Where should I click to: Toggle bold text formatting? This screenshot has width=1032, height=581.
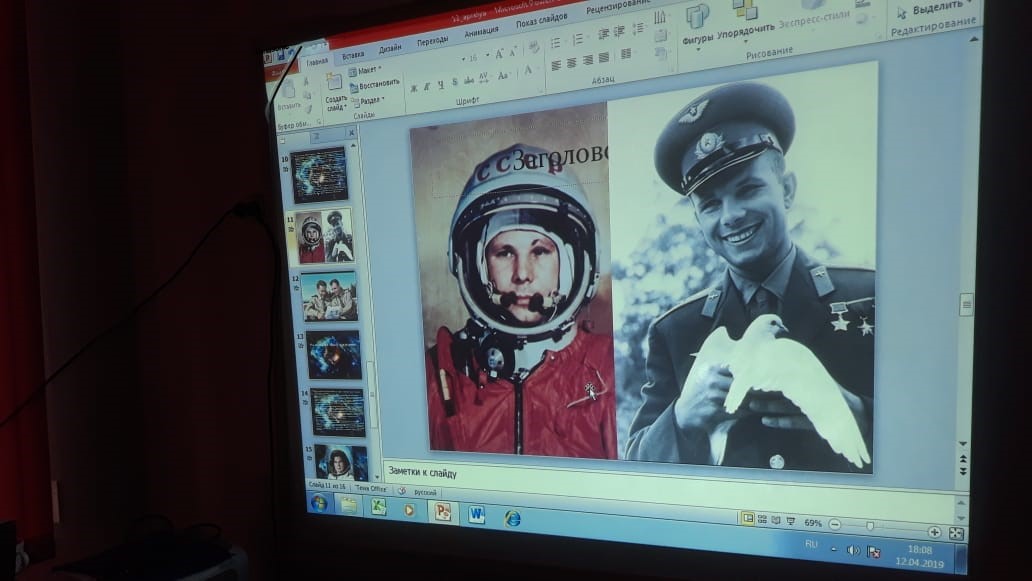coord(413,87)
